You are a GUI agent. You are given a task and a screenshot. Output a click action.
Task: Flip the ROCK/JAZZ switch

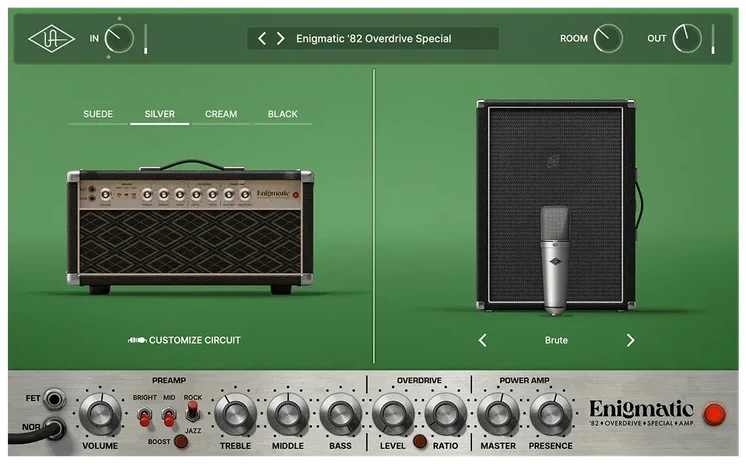(192, 412)
